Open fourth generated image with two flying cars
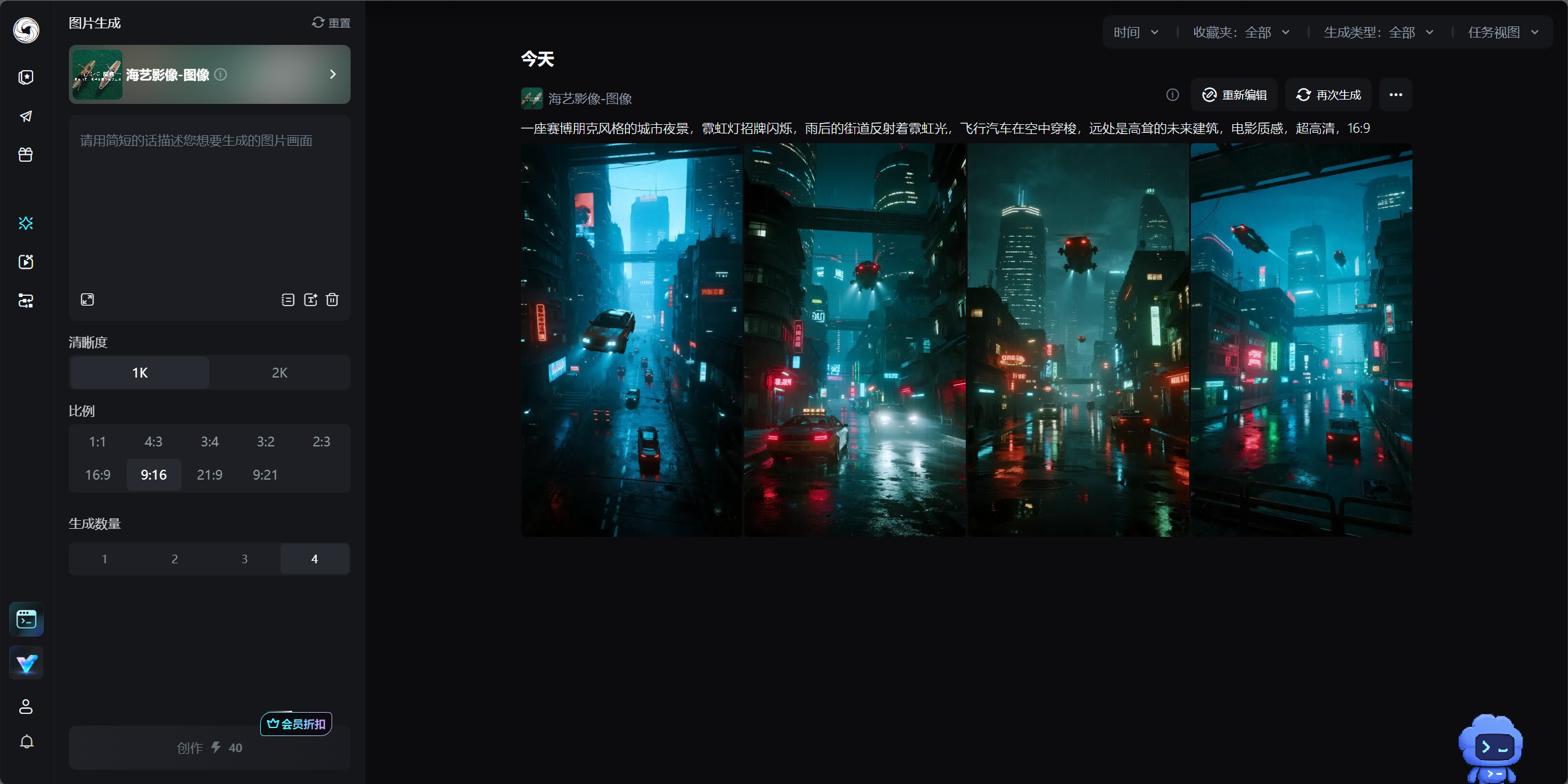 [1302, 340]
